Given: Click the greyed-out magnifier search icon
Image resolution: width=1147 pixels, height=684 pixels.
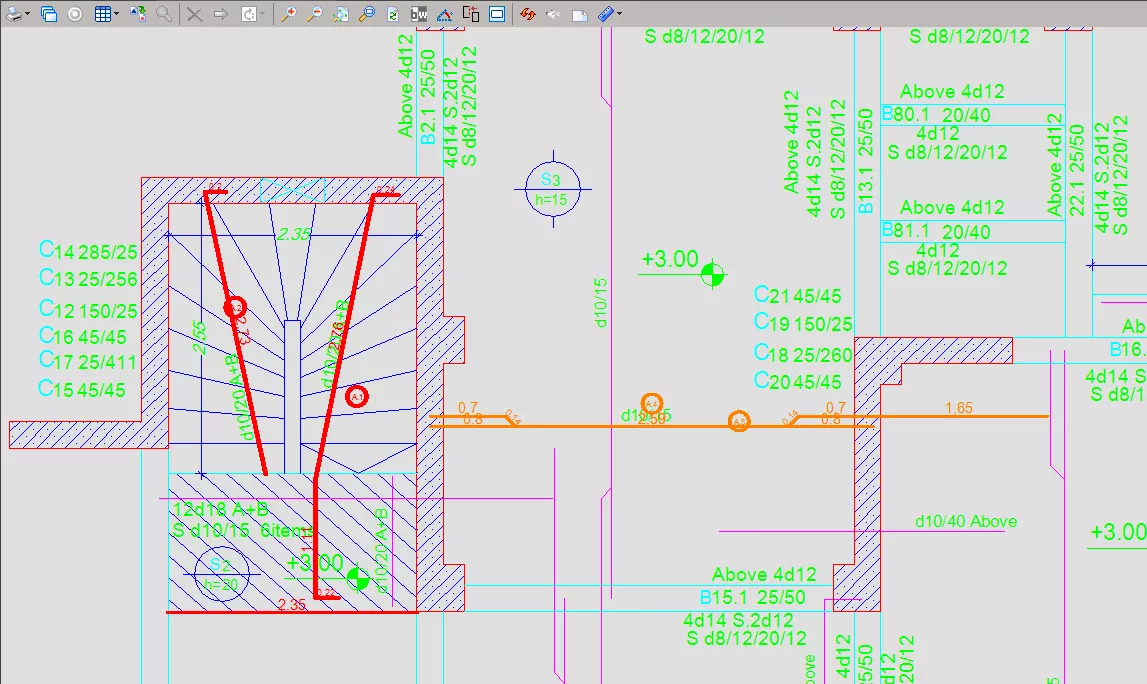Looking at the screenshot, I should click(x=164, y=14).
